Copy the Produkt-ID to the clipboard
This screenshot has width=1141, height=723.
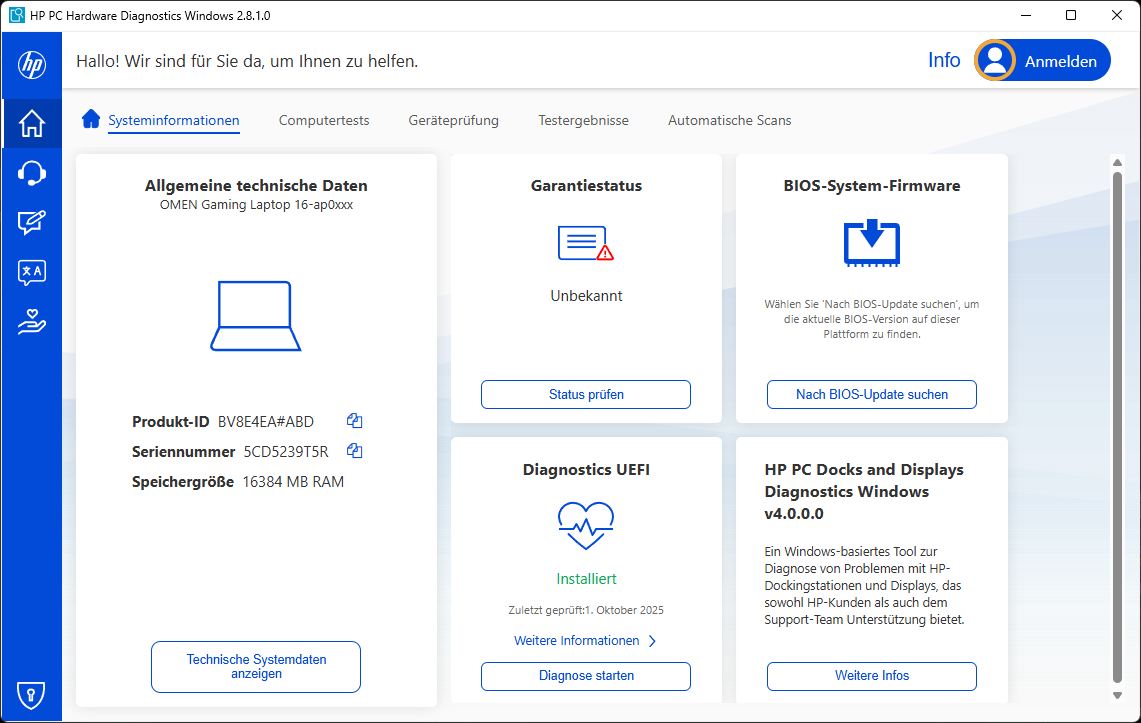click(354, 421)
